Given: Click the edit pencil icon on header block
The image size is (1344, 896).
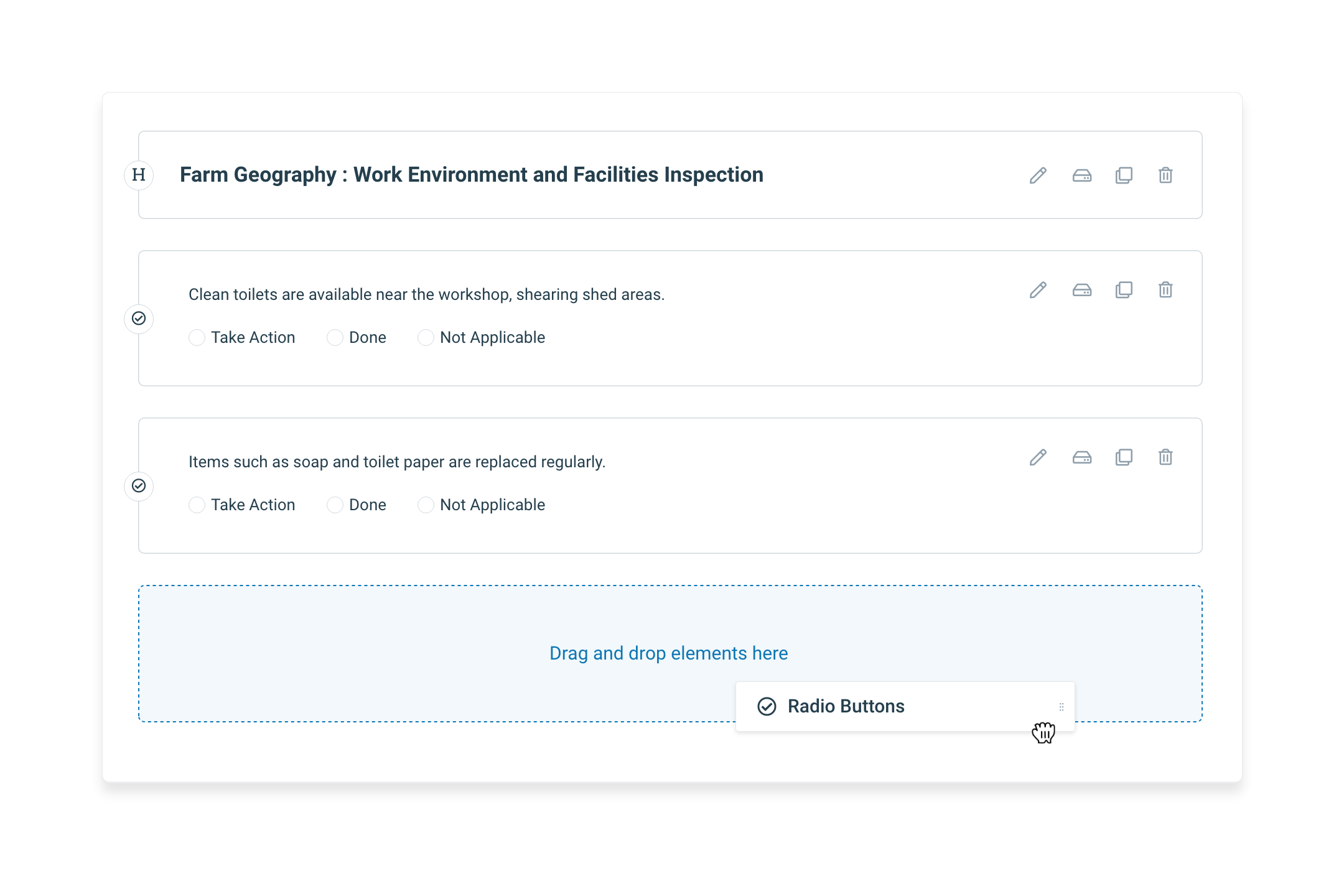Looking at the screenshot, I should click(1037, 175).
